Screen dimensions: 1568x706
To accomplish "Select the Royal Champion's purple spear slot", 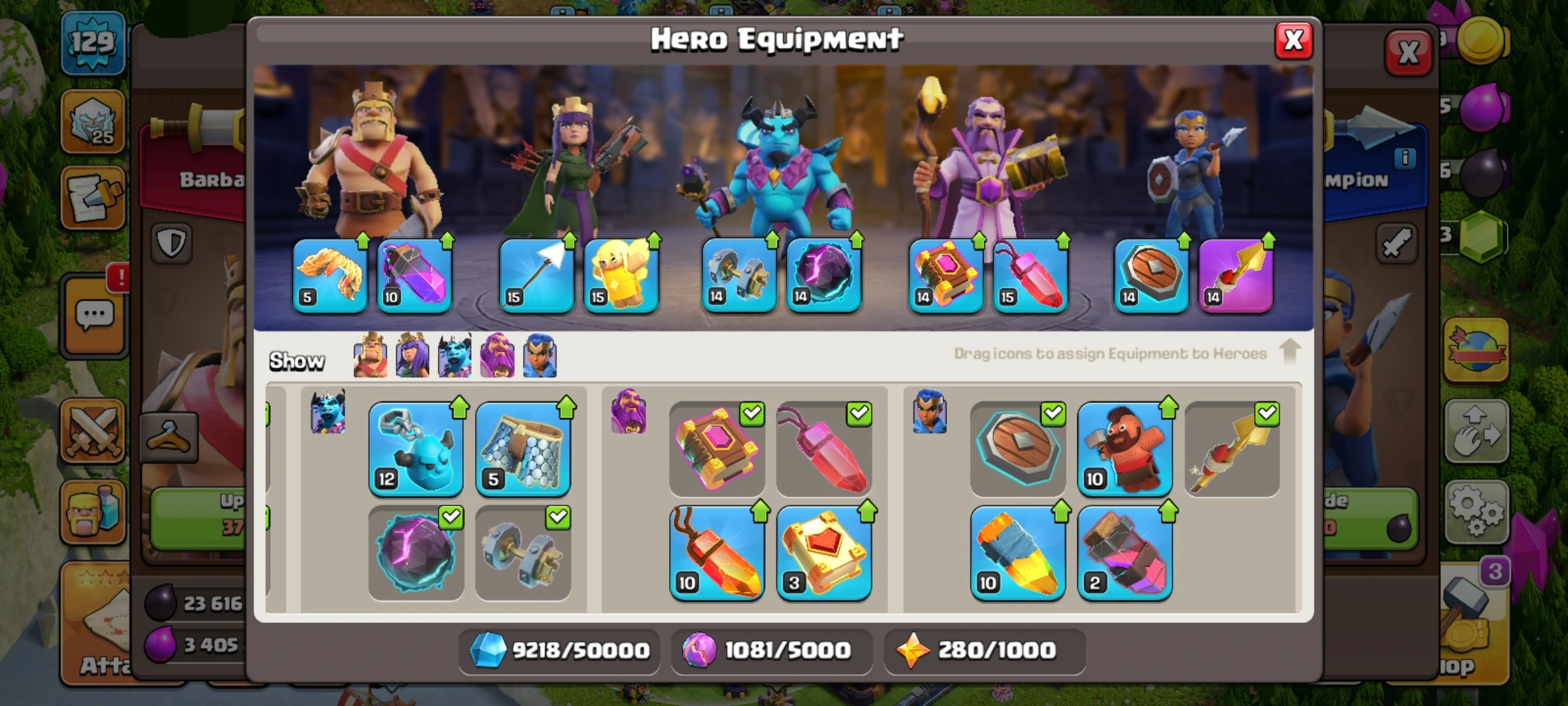I will [x=1236, y=275].
